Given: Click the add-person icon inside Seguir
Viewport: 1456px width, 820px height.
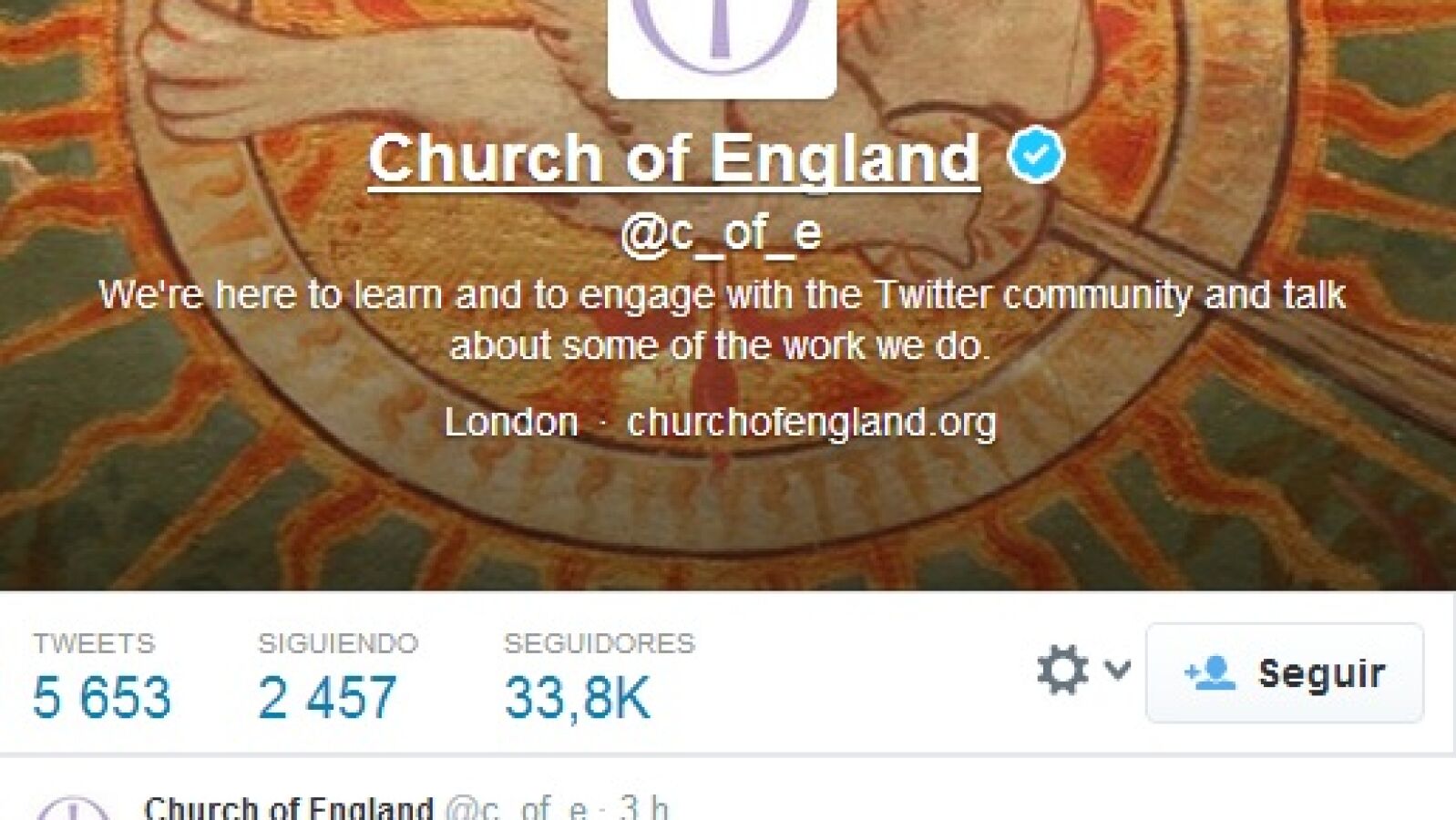Looking at the screenshot, I should [1210, 673].
